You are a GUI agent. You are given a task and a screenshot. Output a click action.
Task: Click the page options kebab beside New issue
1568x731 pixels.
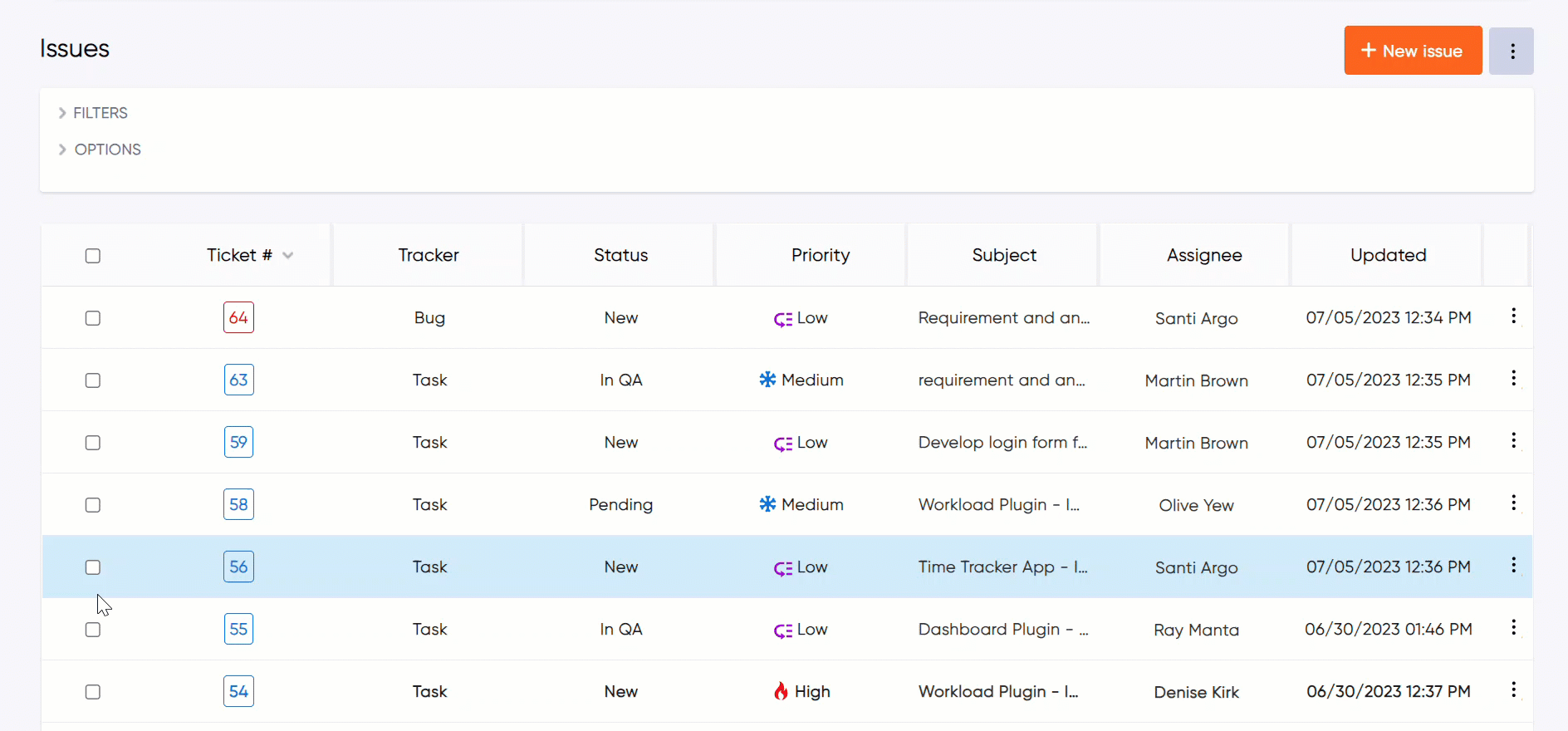[x=1511, y=52]
